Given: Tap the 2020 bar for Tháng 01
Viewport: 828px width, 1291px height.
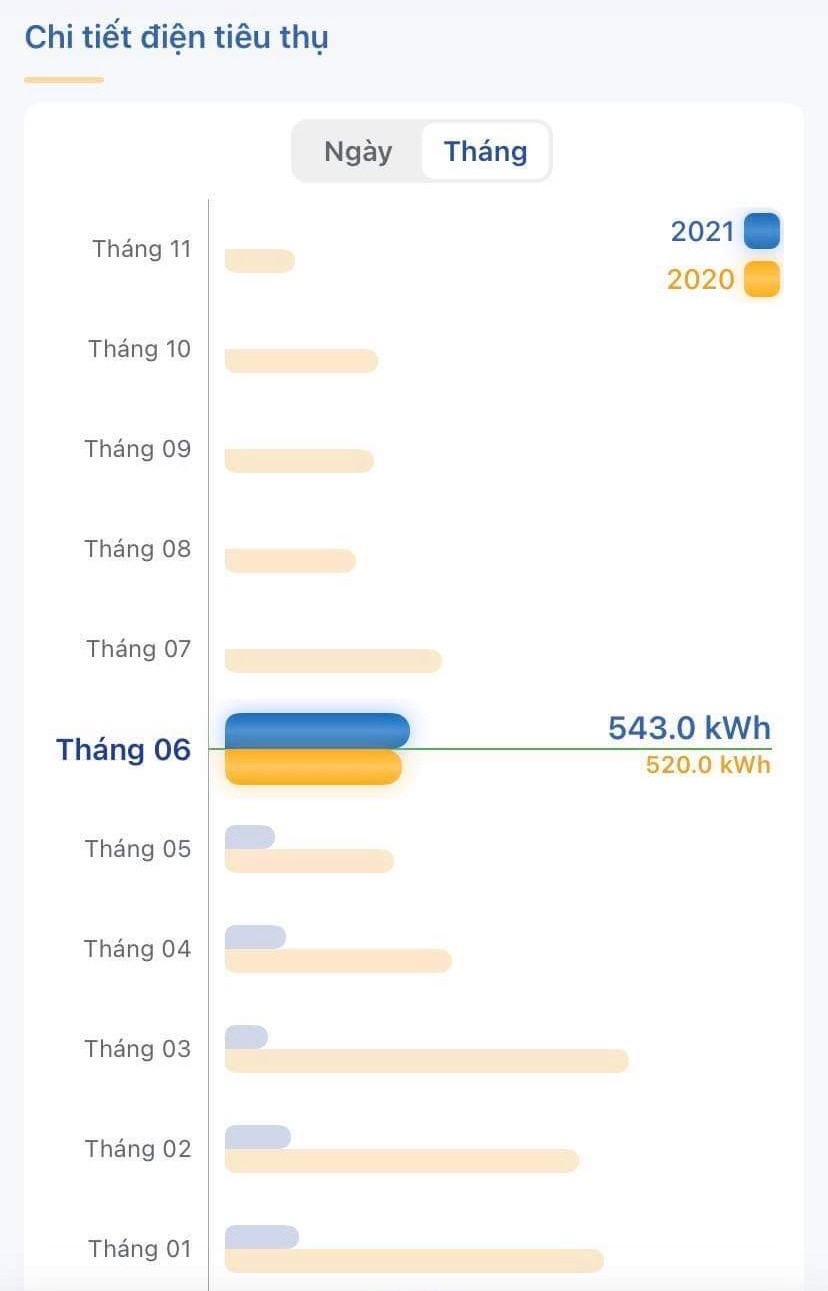Looking at the screenshot, I should click(414, 1261).
